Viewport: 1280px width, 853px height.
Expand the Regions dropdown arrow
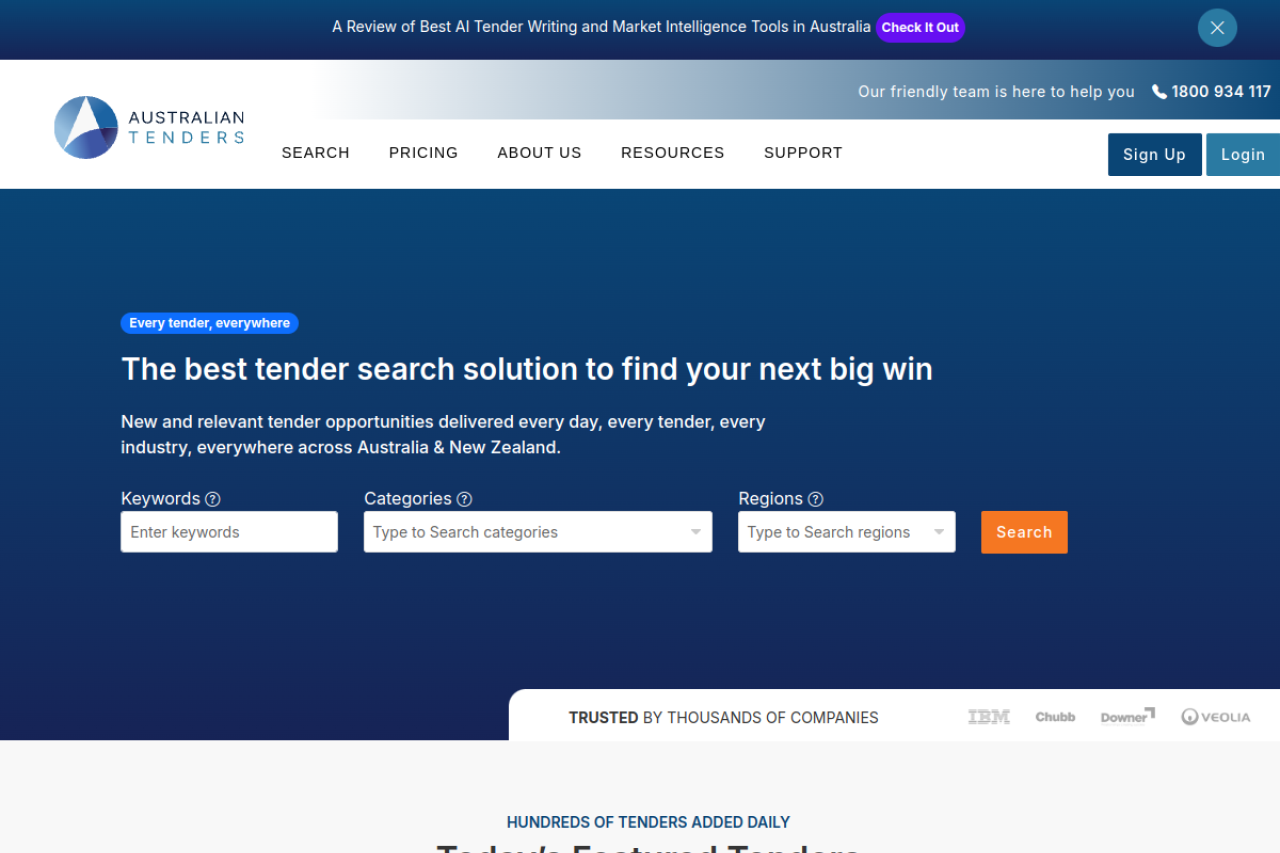click(x=939, y=532)
